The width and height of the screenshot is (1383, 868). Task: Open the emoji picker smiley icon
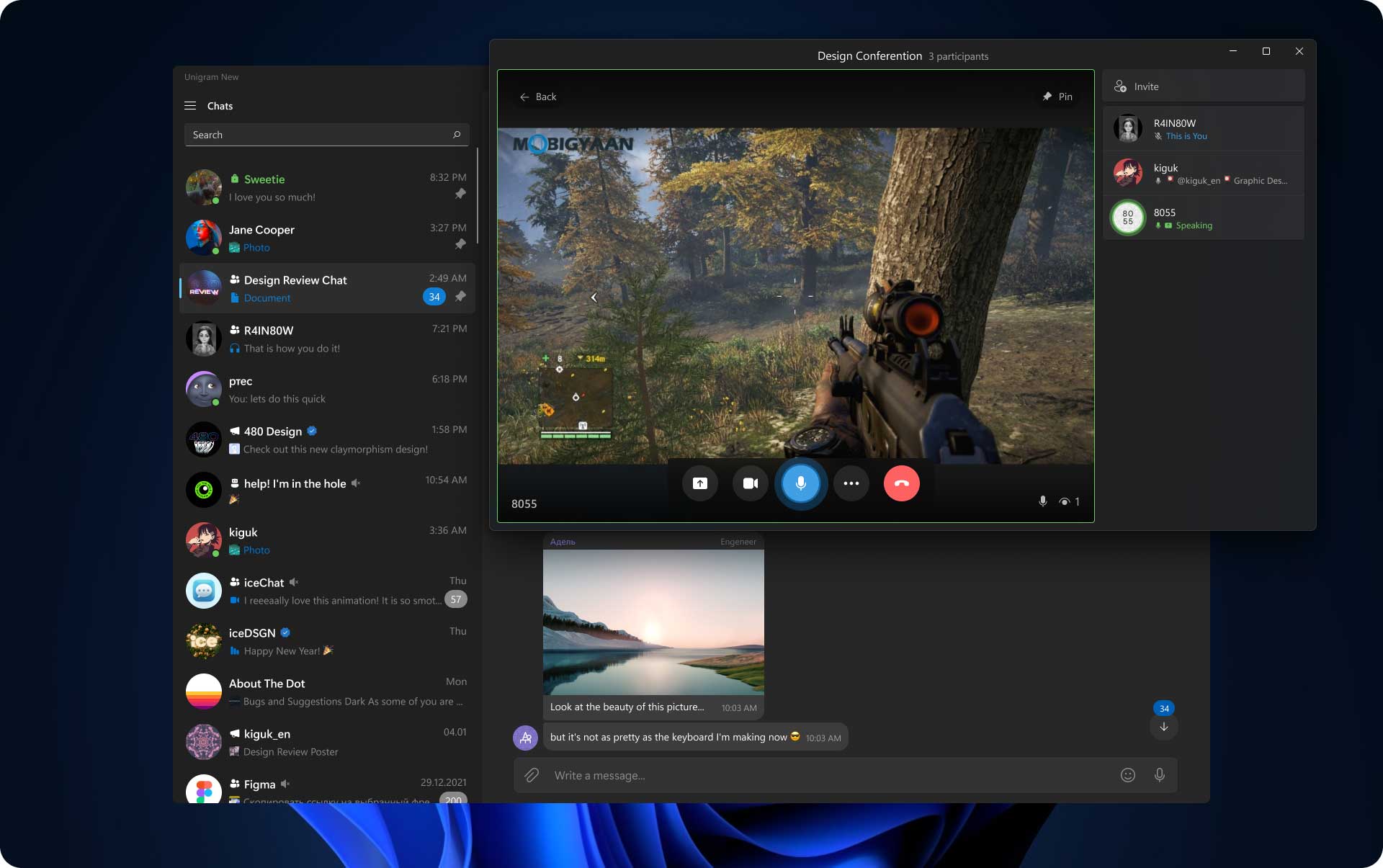pyautogui.click(x=1128, y=775)
